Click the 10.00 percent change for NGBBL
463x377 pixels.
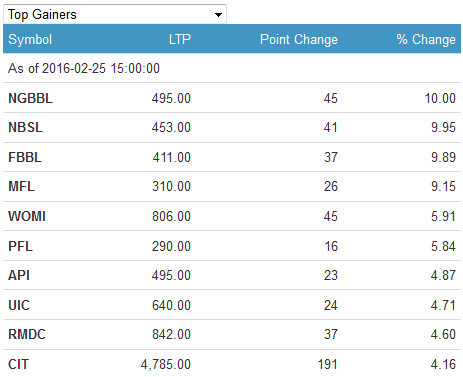coord(440,98)
